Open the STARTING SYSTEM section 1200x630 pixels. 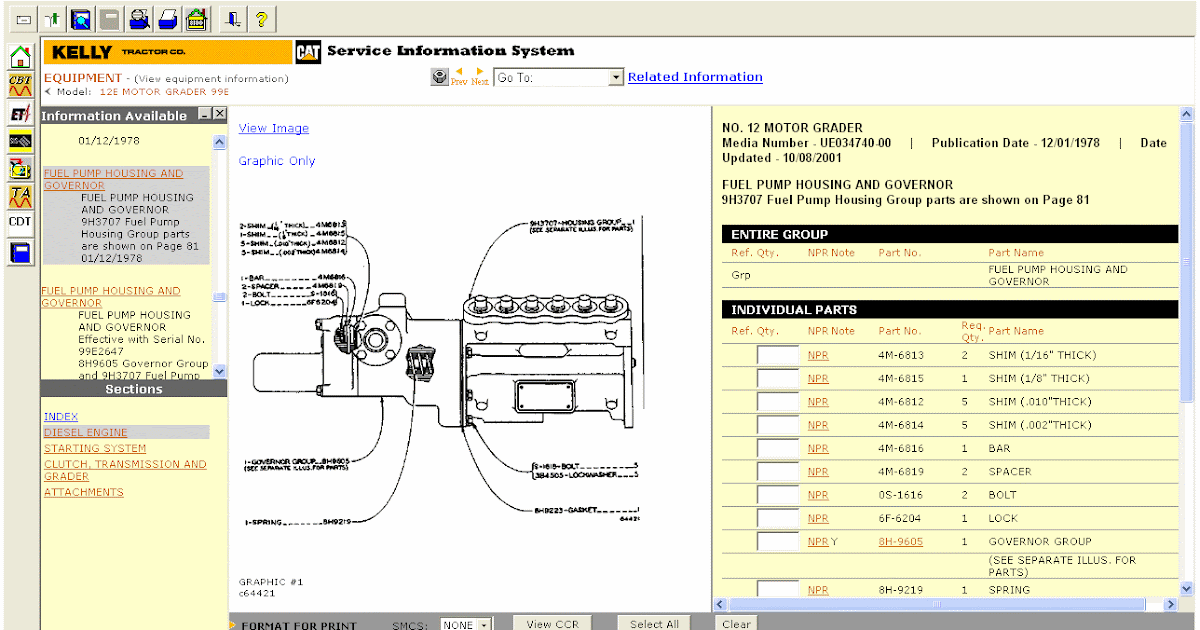pyautogui.click(x=95, y=449)
